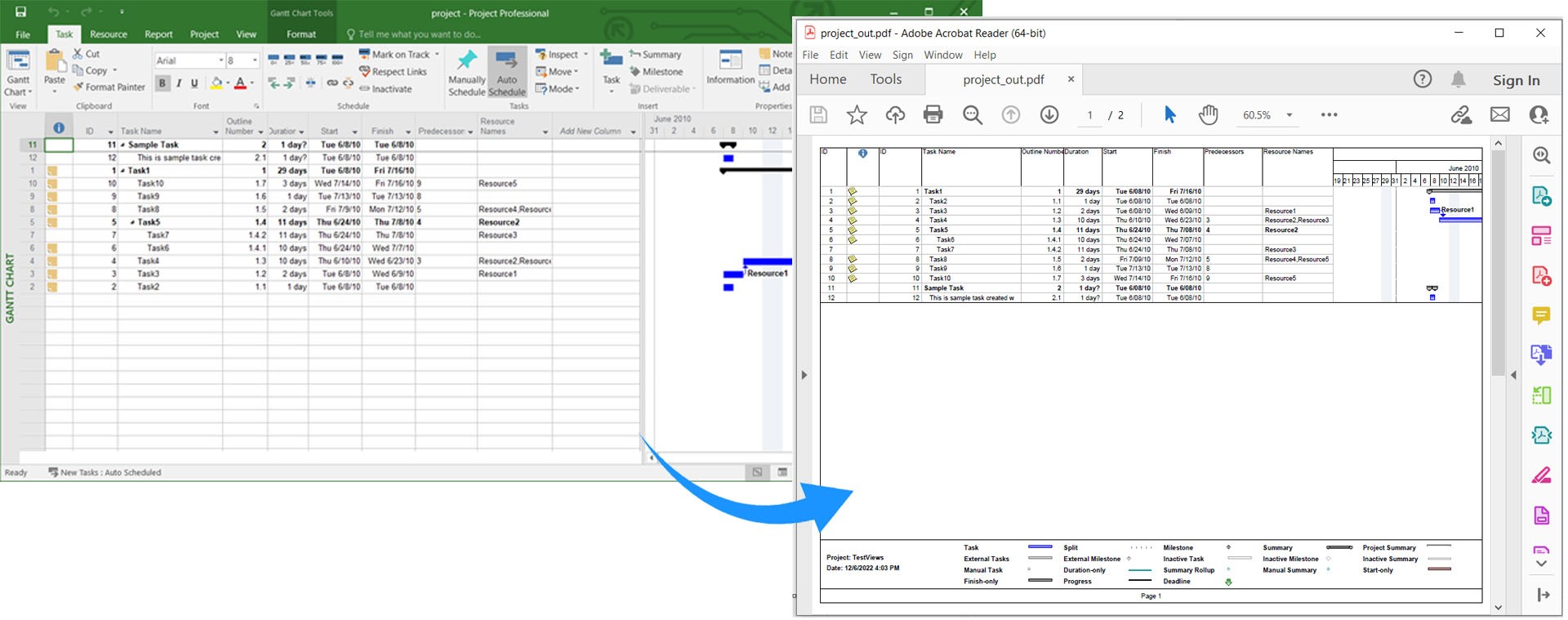Collapse the Task5 summary row
1568x620 pixels.
point(132,222)
